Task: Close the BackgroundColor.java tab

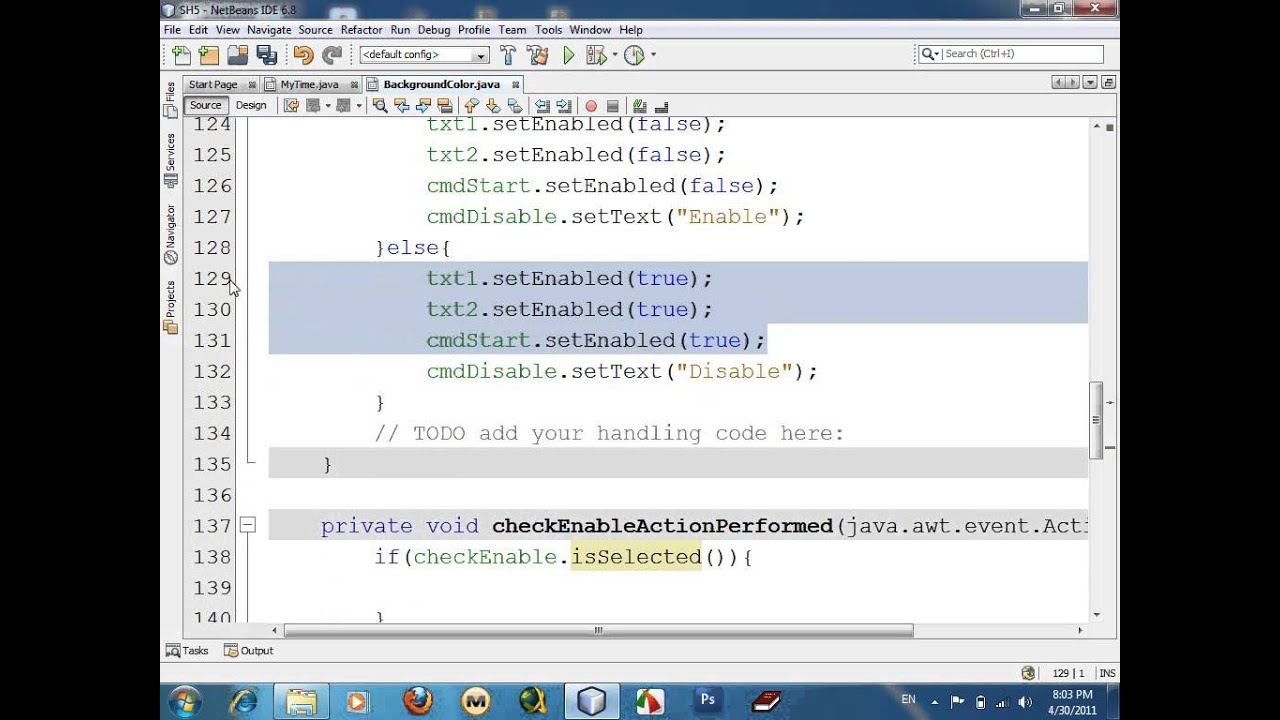Action: (516, 85)
